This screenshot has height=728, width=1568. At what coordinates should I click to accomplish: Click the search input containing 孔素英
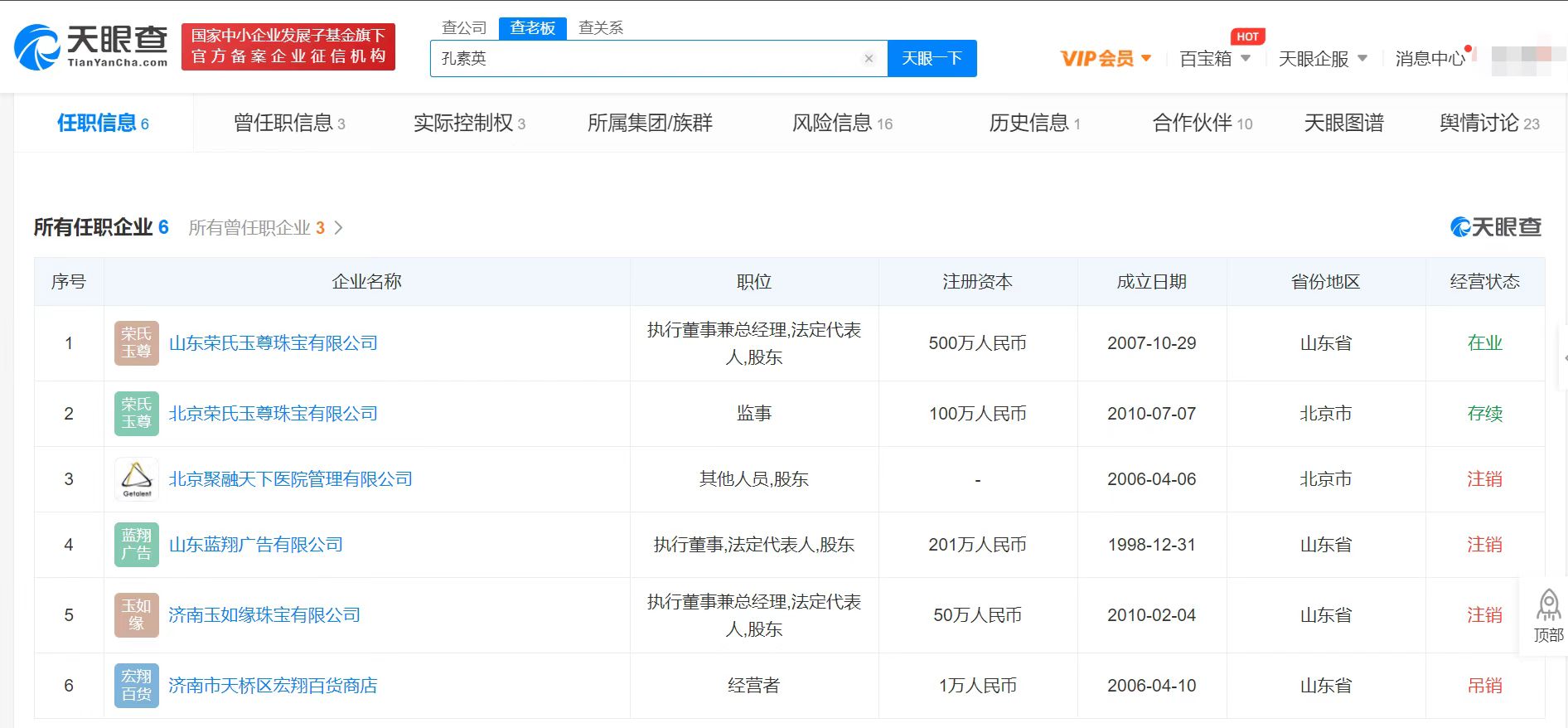(x=646, y=58)
